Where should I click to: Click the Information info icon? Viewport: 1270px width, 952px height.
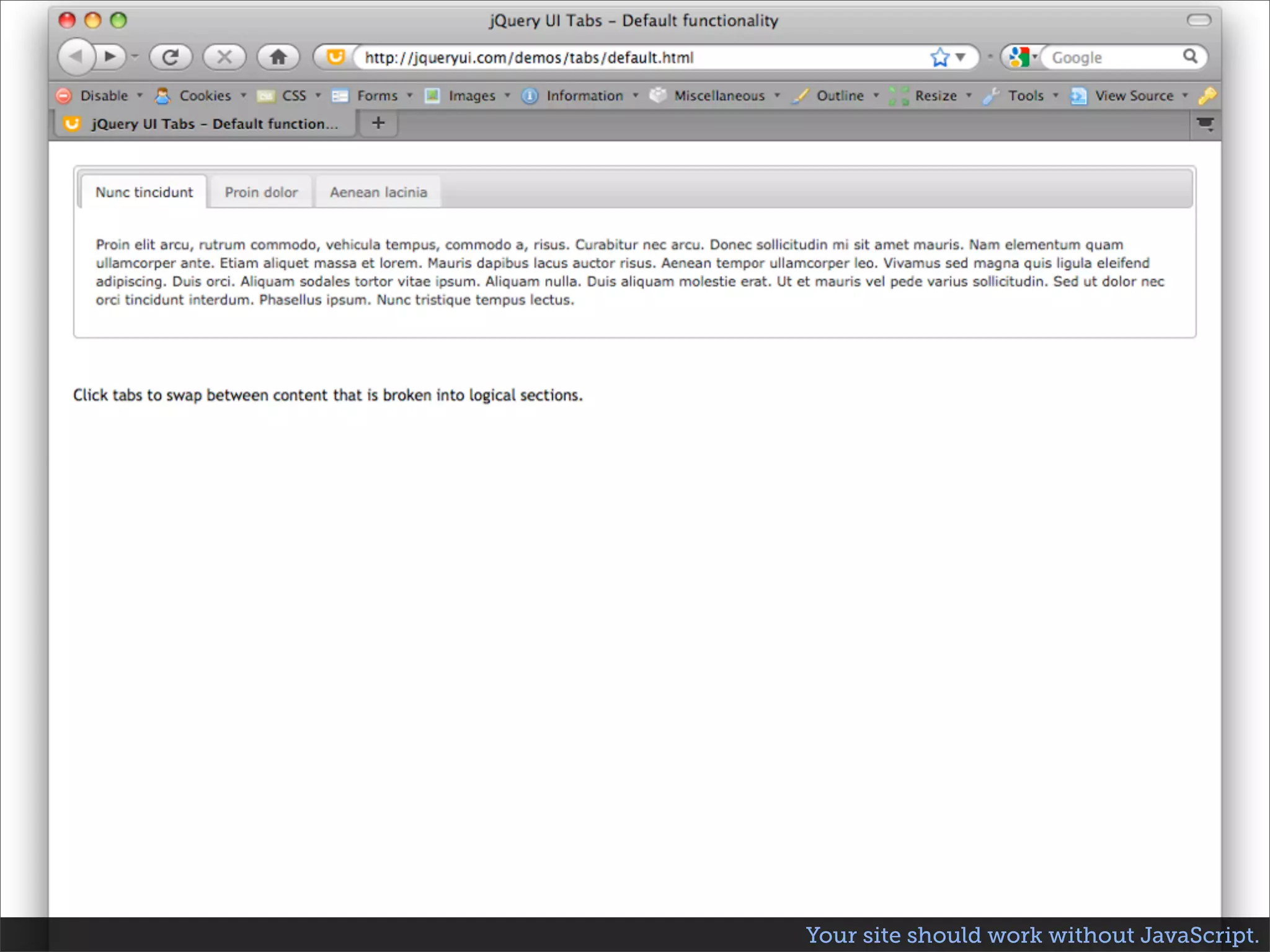coord(530,95)
